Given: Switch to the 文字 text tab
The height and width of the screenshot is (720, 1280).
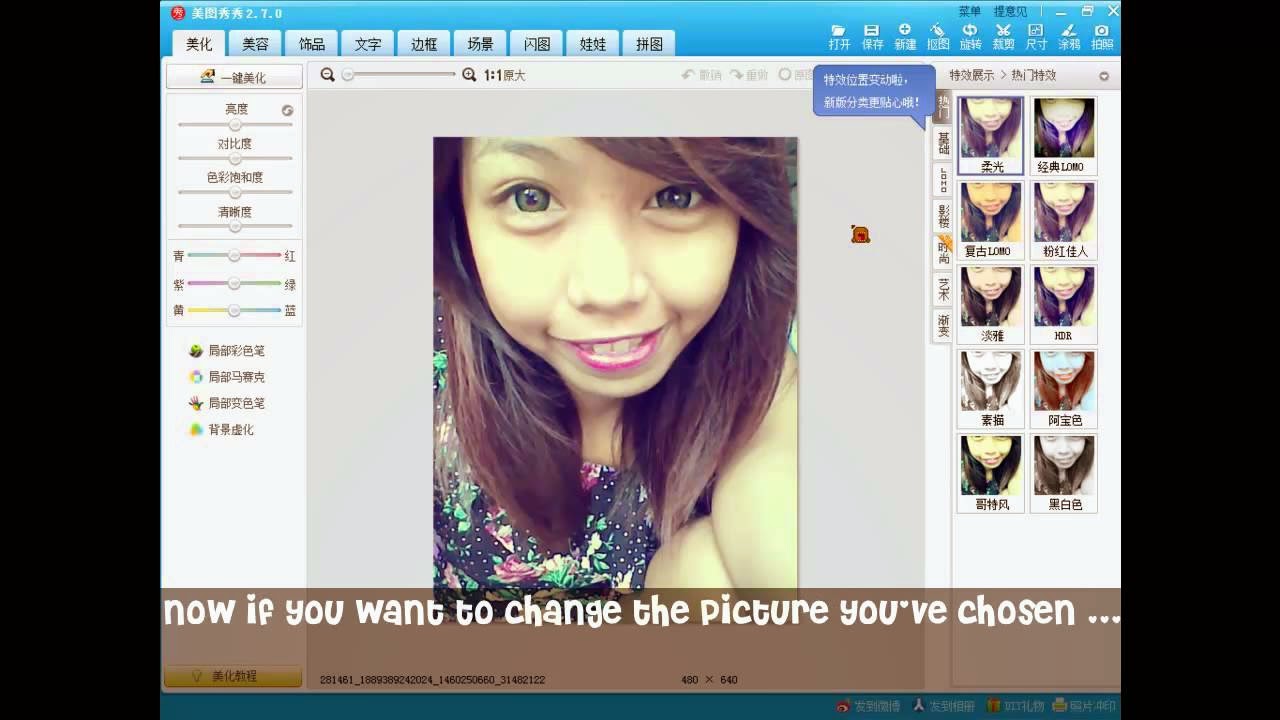Looking at the screenshot, I should [367, 43].
